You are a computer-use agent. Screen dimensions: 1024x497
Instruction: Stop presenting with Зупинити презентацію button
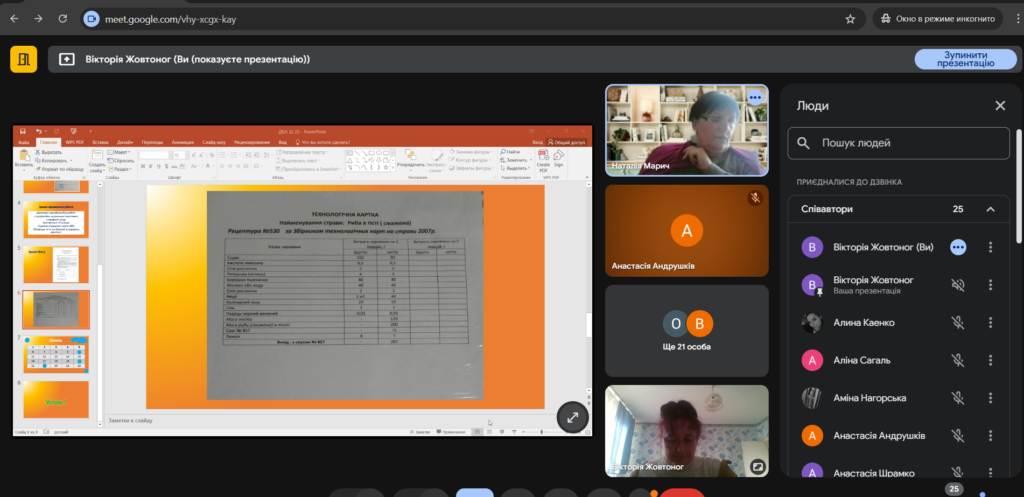tap(958, 59)
